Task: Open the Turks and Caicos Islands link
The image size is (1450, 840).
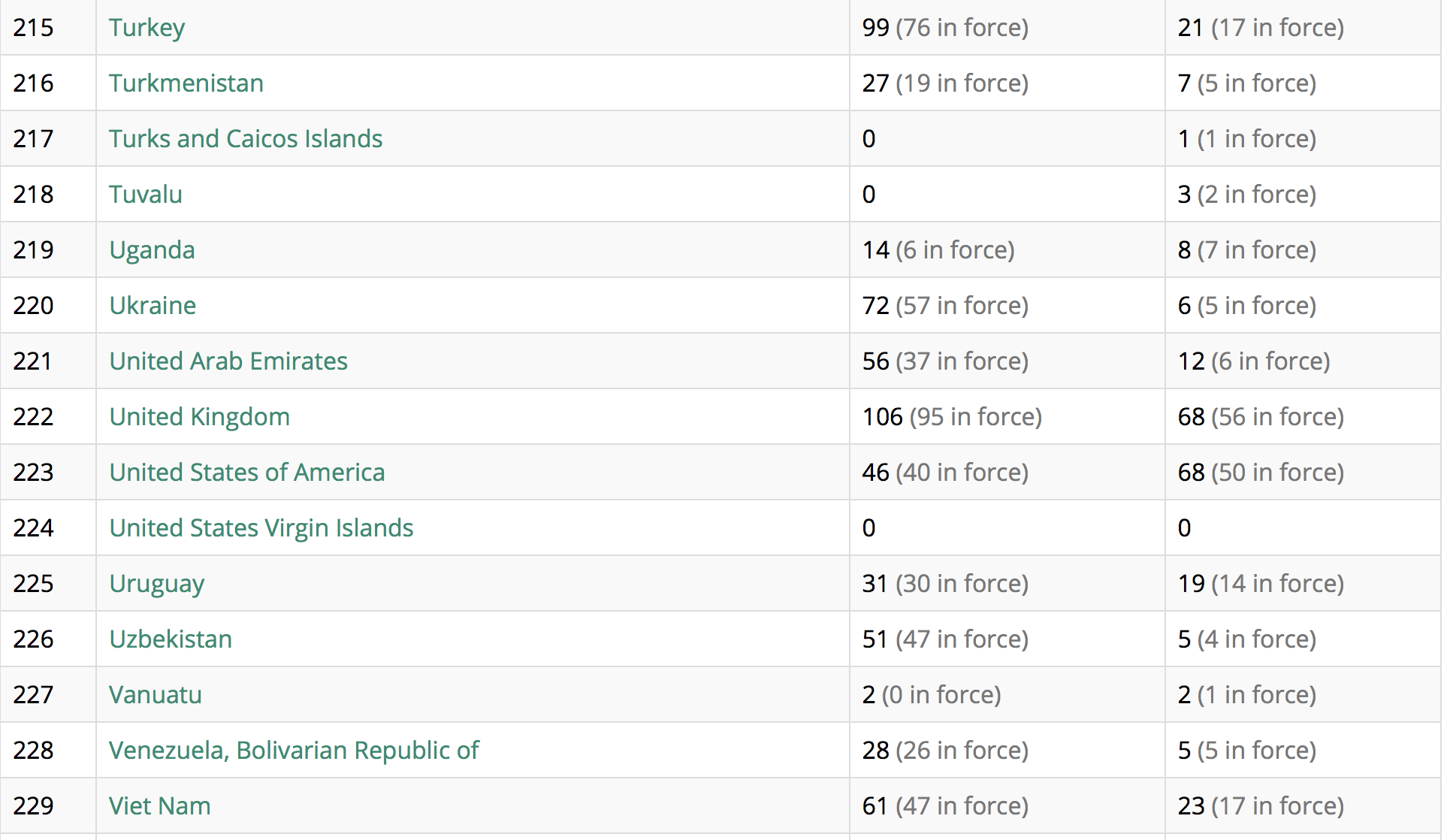Action: click(x=246, y=139)
